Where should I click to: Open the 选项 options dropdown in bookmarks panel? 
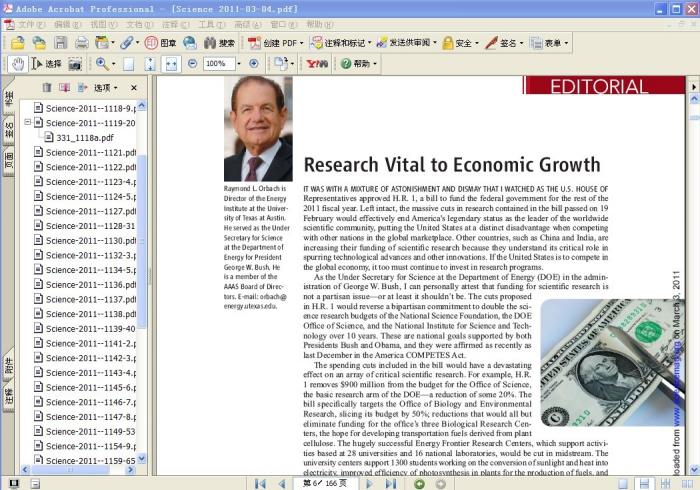(104, 88)
